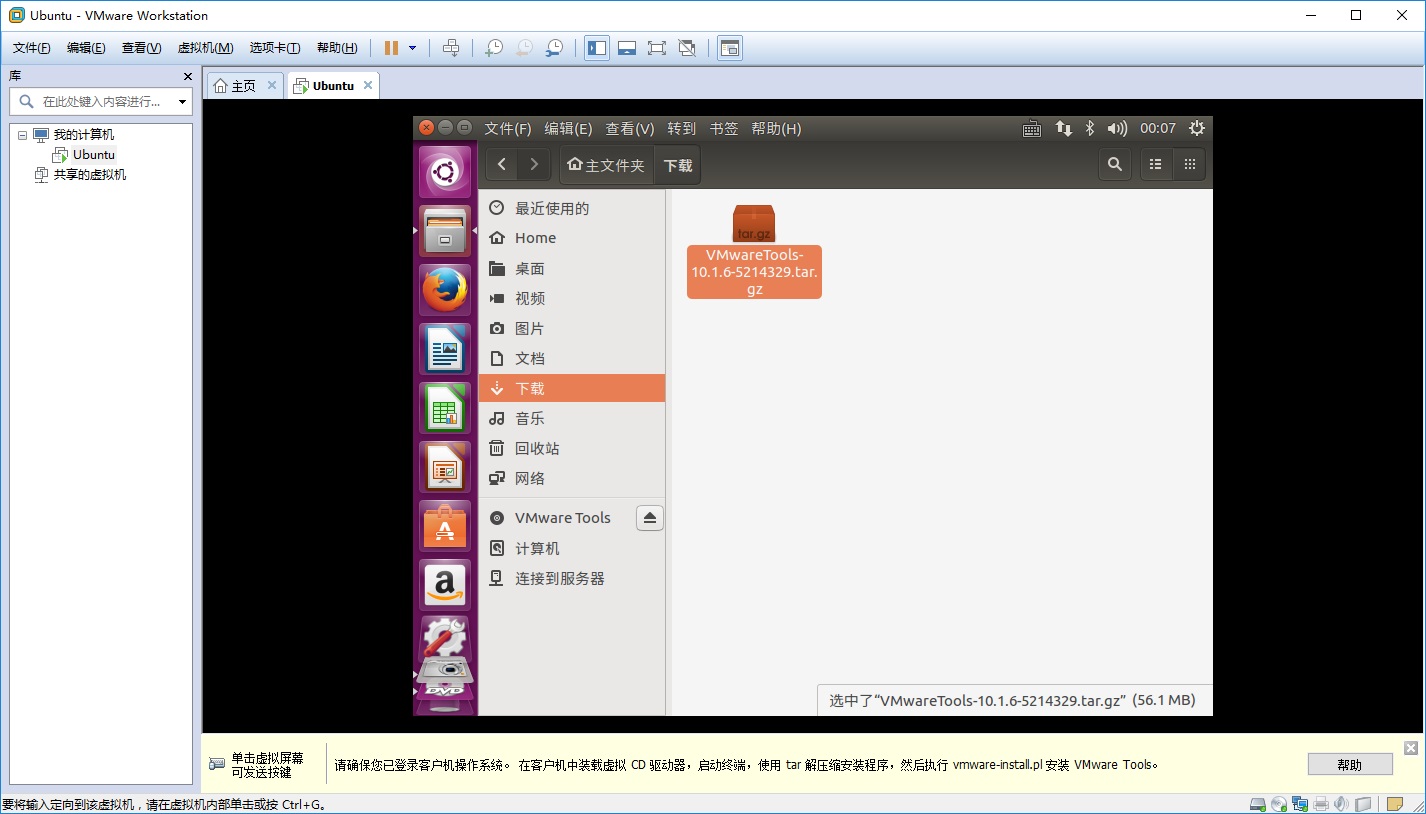Select Ubuntu in the library tree
The width and height of the screenshot is (1426, 814).
(93, 155)
